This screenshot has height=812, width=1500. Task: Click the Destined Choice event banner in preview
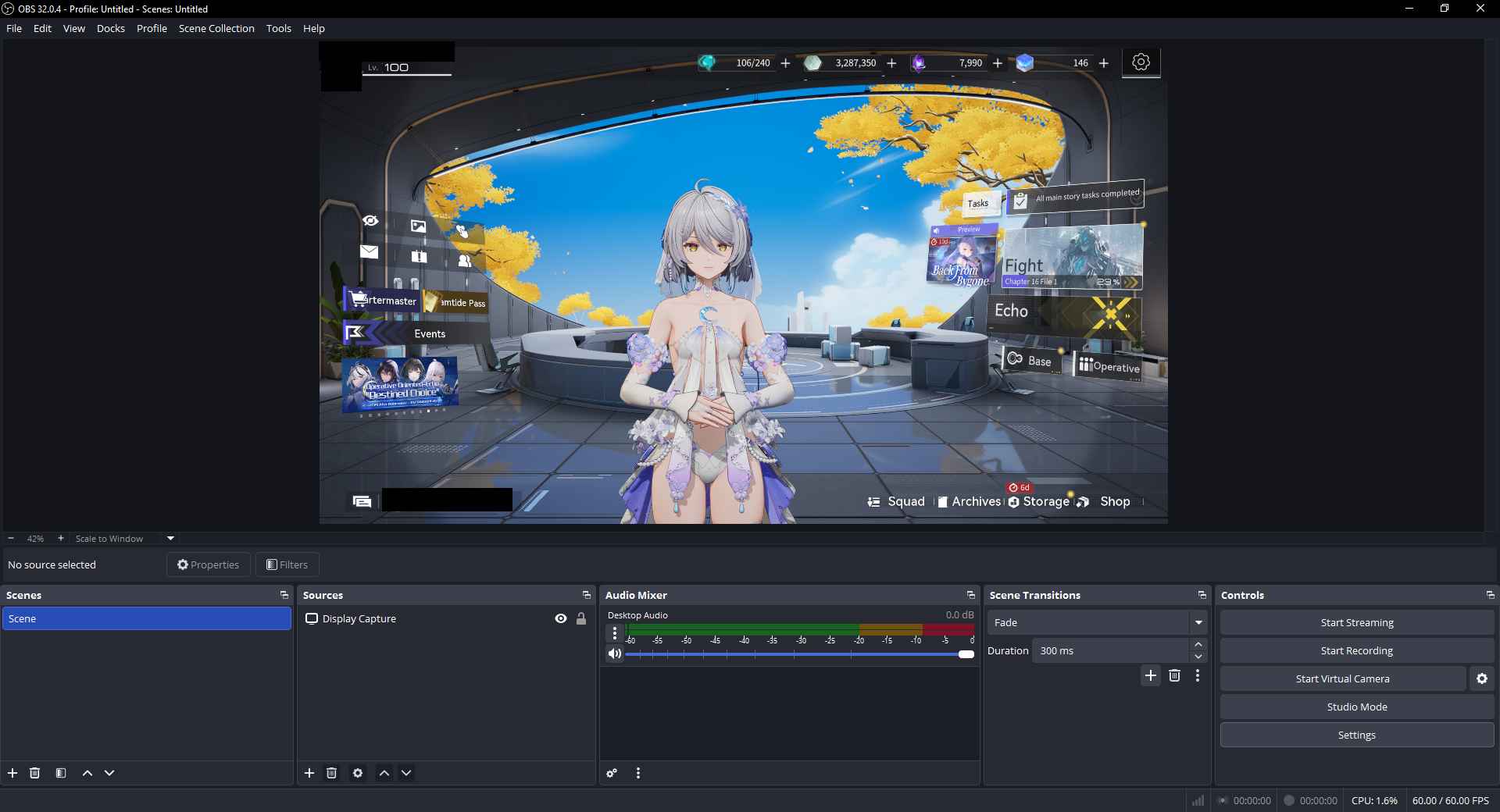coord(400,384)
